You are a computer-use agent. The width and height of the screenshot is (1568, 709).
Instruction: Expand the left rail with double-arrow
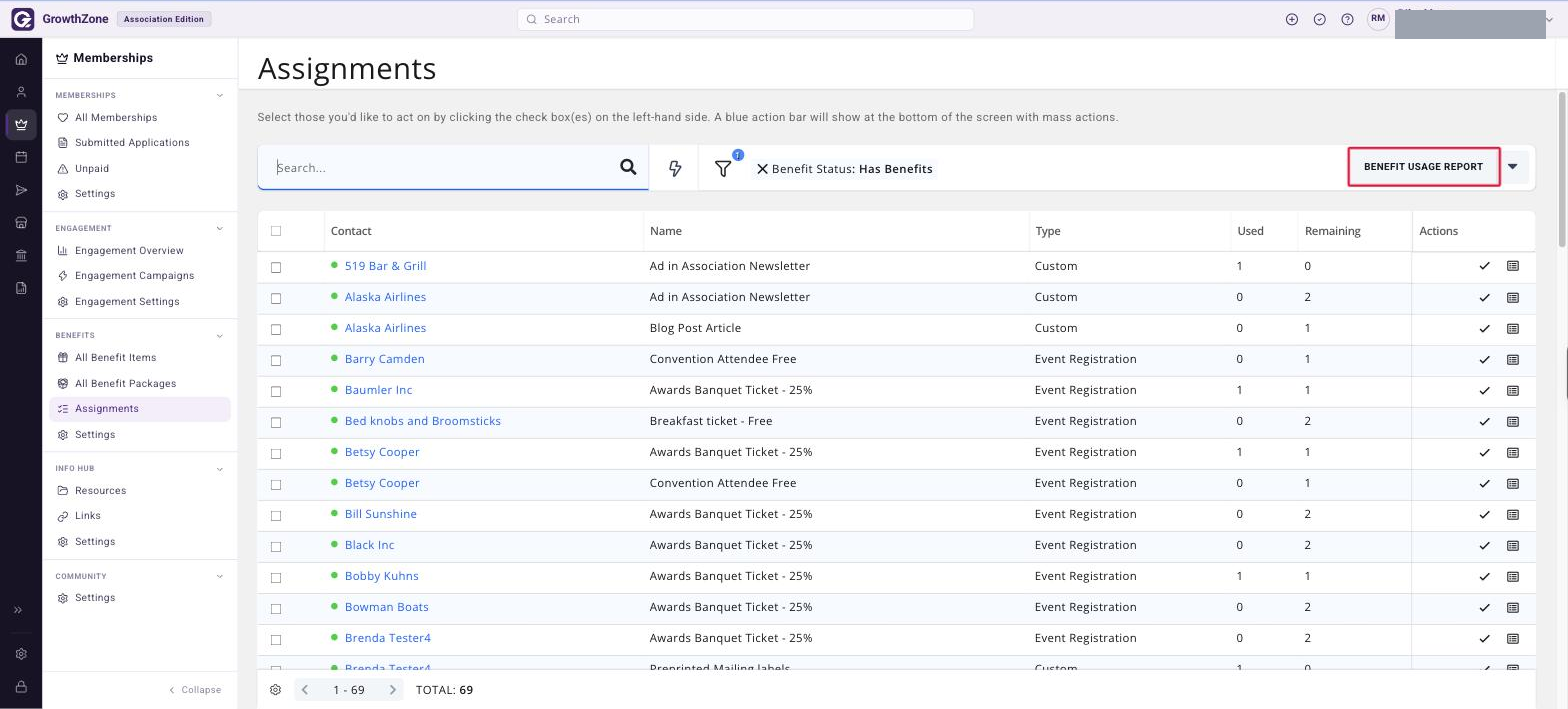tap(18, 610)
